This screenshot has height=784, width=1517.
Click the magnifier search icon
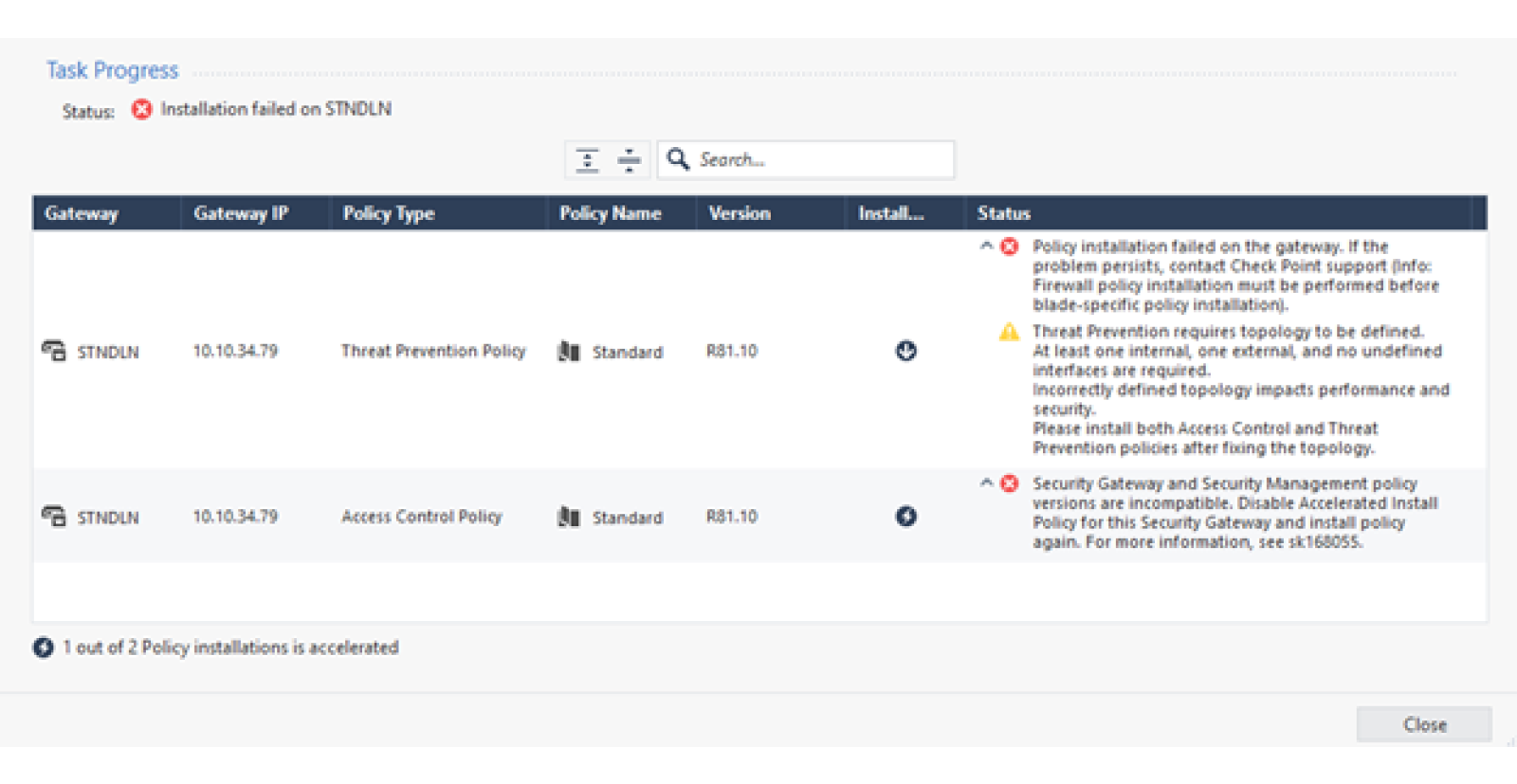678,158
